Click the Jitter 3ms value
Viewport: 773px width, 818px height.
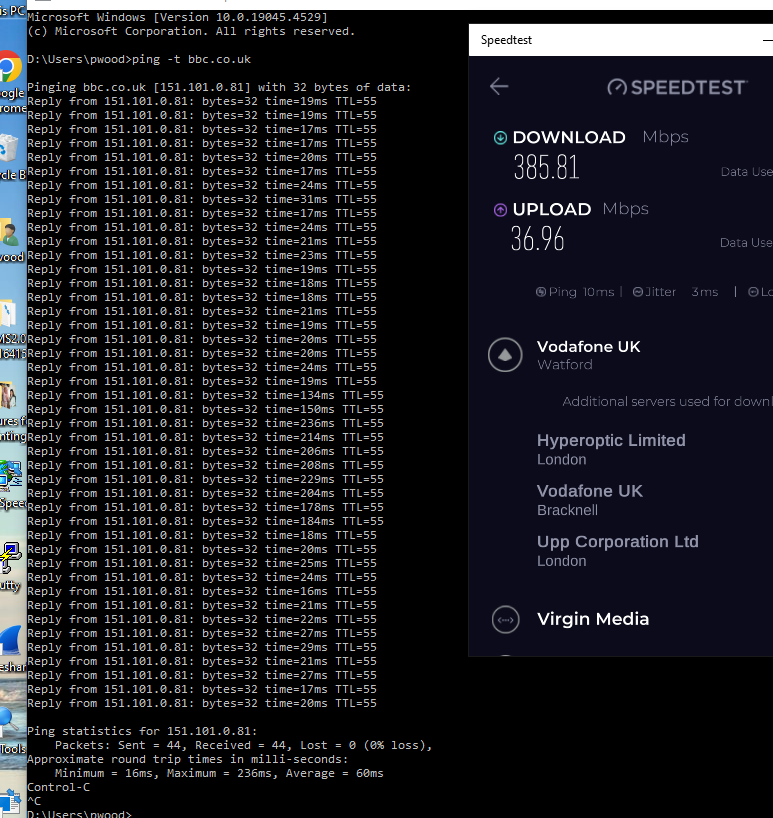[x=705, y=292]
